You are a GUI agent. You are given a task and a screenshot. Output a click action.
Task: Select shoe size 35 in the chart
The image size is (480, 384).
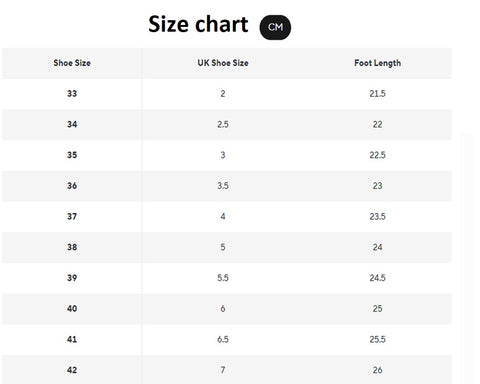click(x=72, y=155)
